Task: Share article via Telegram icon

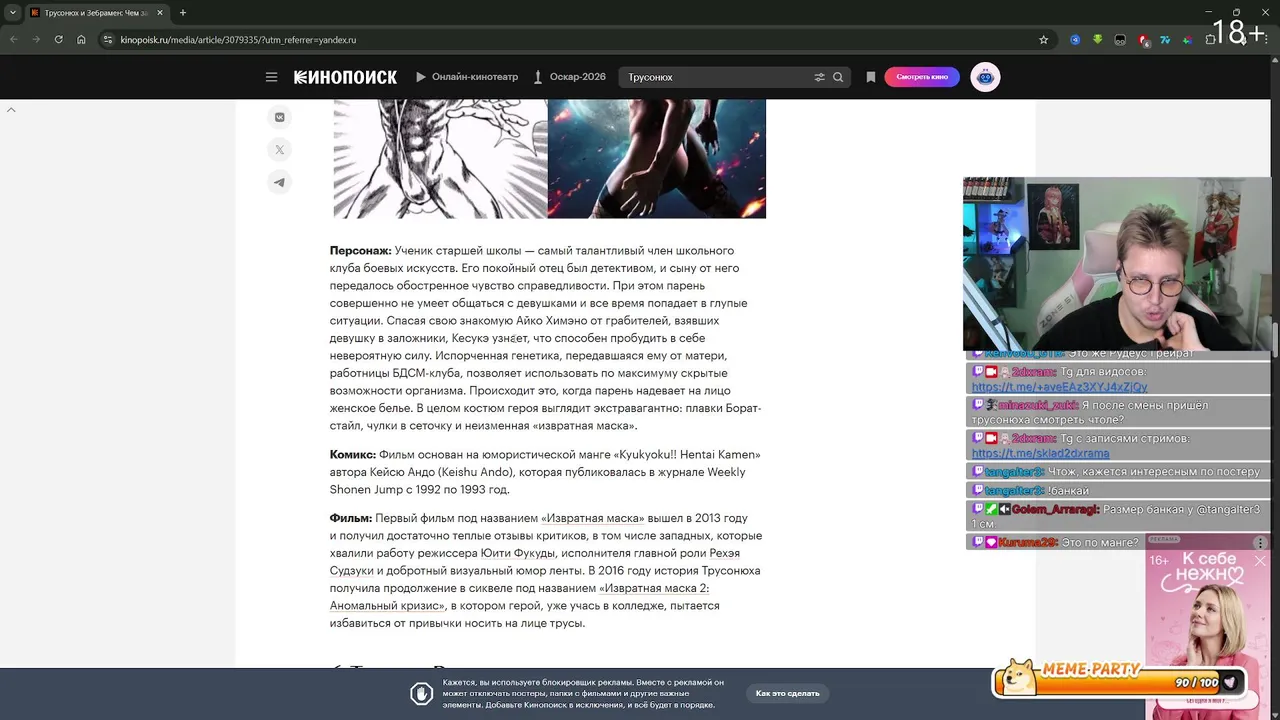Action: click(x=279, y=182)
